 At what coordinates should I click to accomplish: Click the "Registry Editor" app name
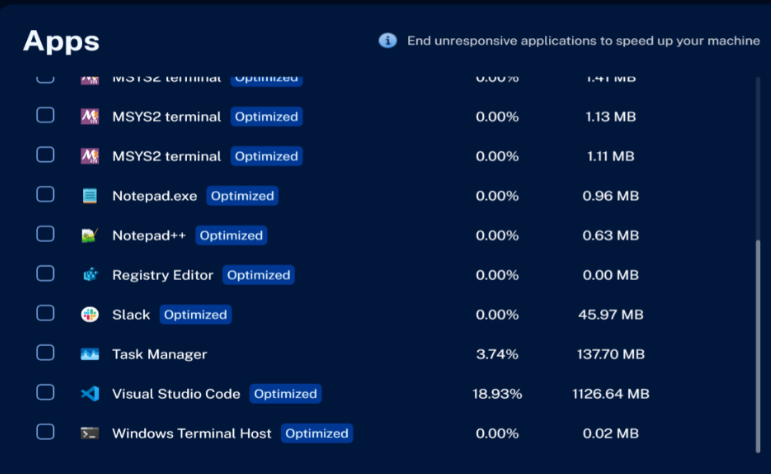click(x=163, y=275)
